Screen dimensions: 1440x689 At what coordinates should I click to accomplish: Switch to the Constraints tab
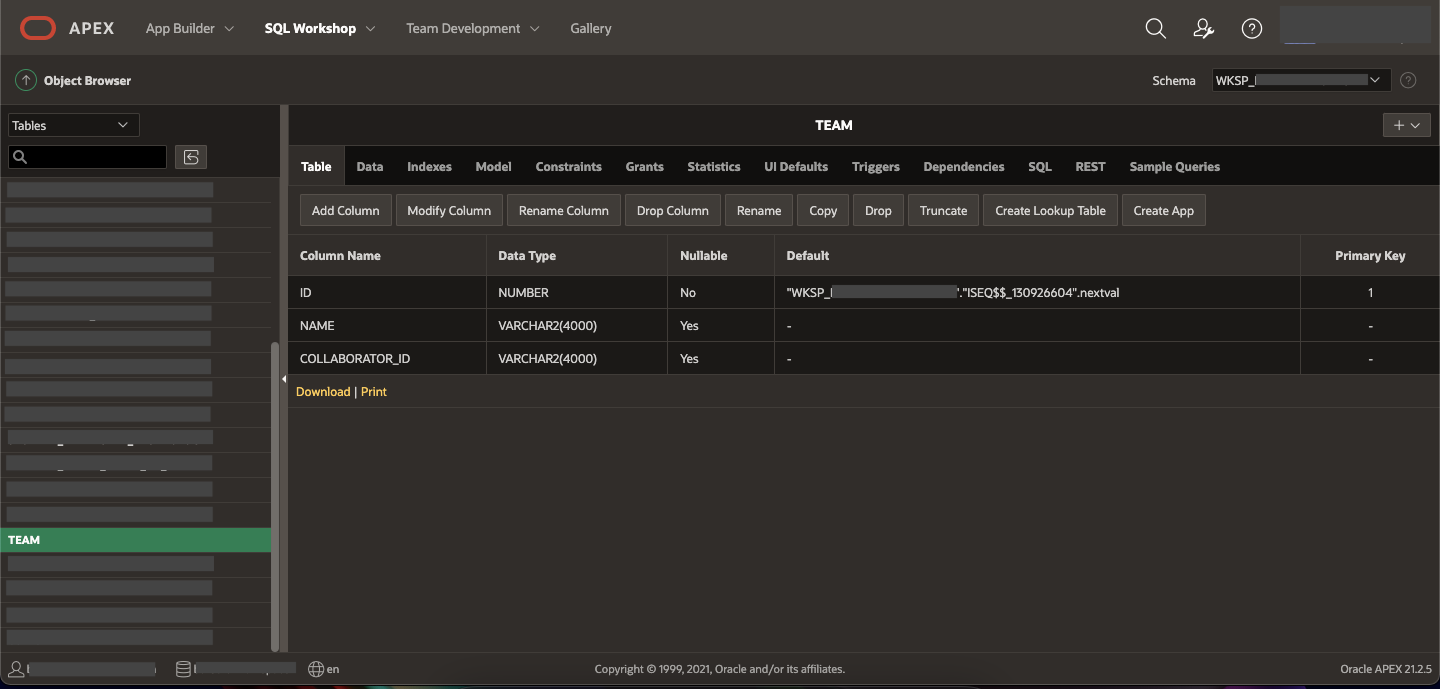pyautogui.click(x=568, y=166)
